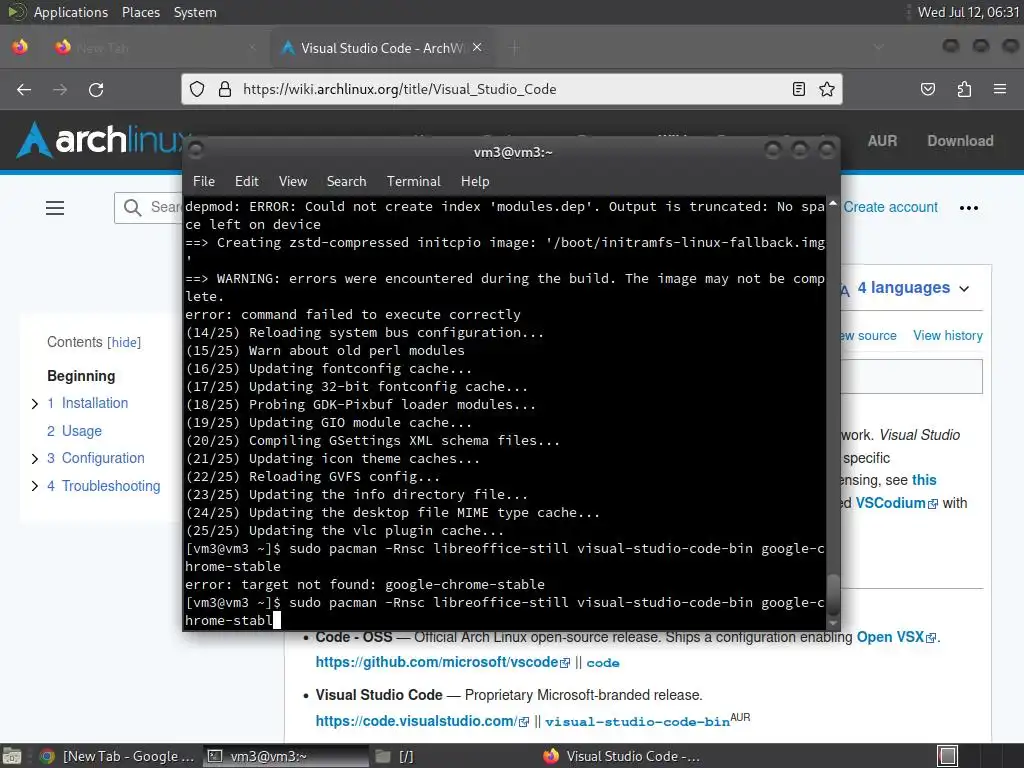Viewport: 1024px width, 768px height.
Task: Click the browser forward arrow
Action: [x=60, y=89]
